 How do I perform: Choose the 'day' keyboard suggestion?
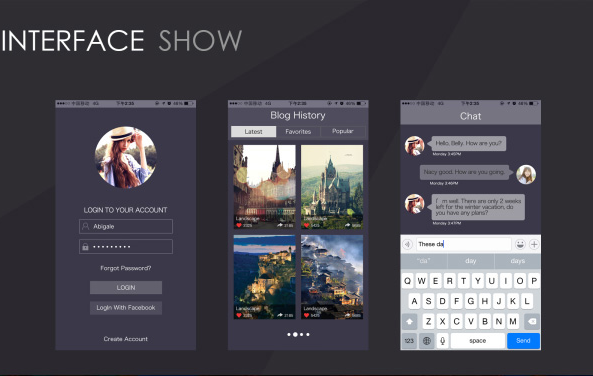pyautogui.click(x=470, y=261)
